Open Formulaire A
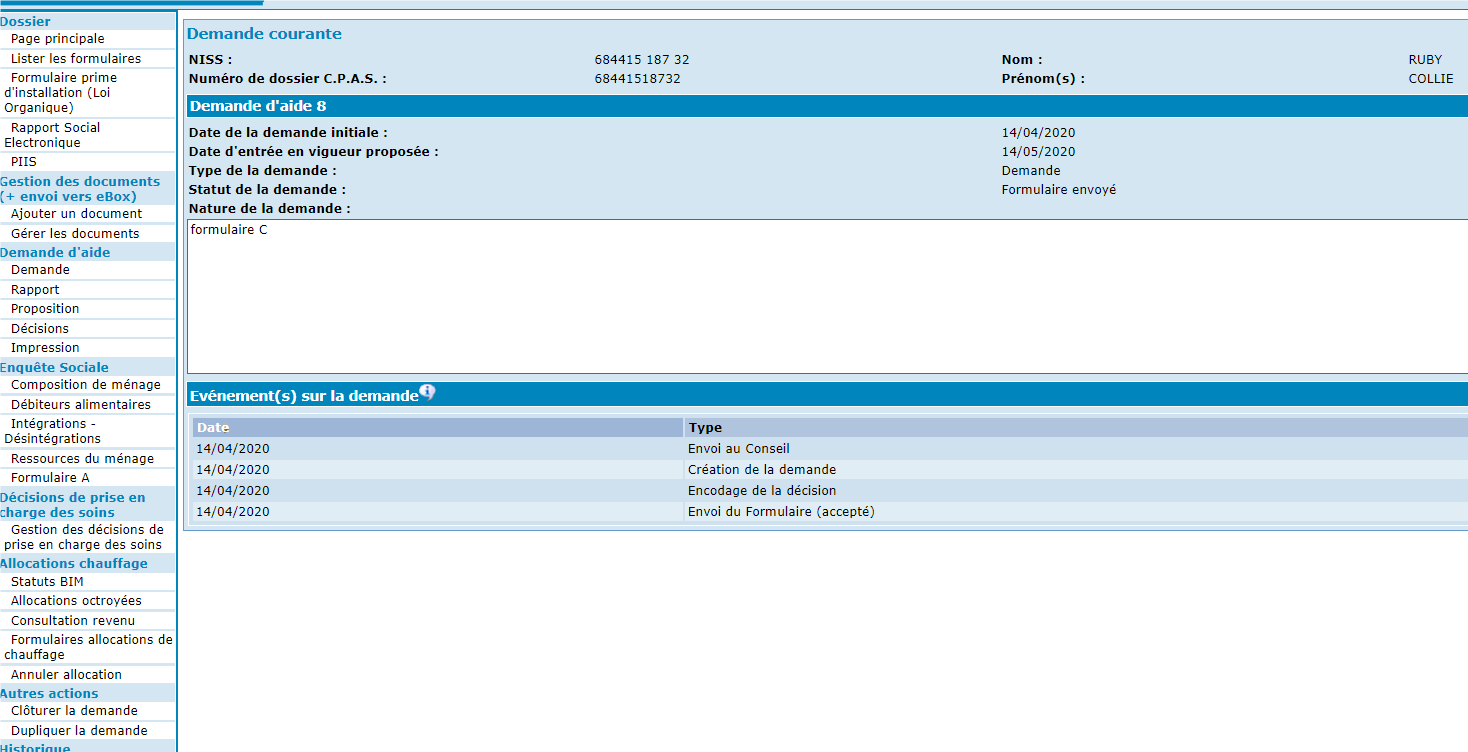This screenshot has width=1468, height=752. coord(50,478)
